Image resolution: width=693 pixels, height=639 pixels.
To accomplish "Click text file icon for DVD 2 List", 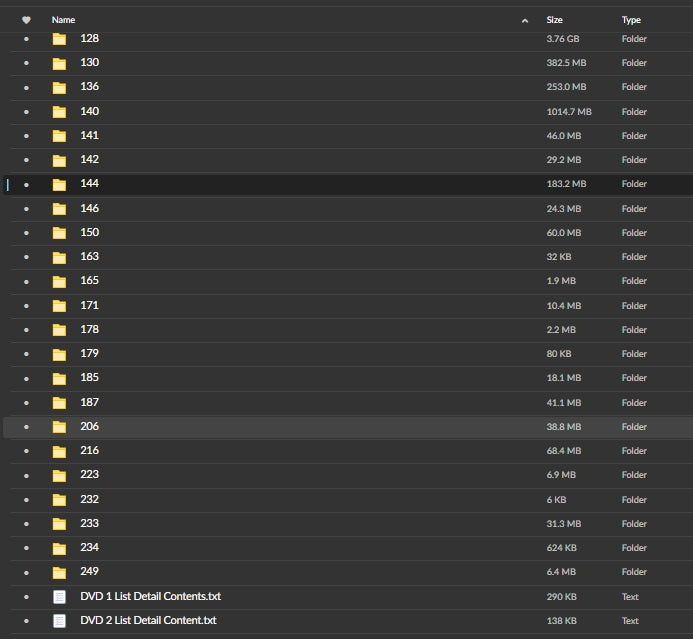I will [x=59, y=621].
